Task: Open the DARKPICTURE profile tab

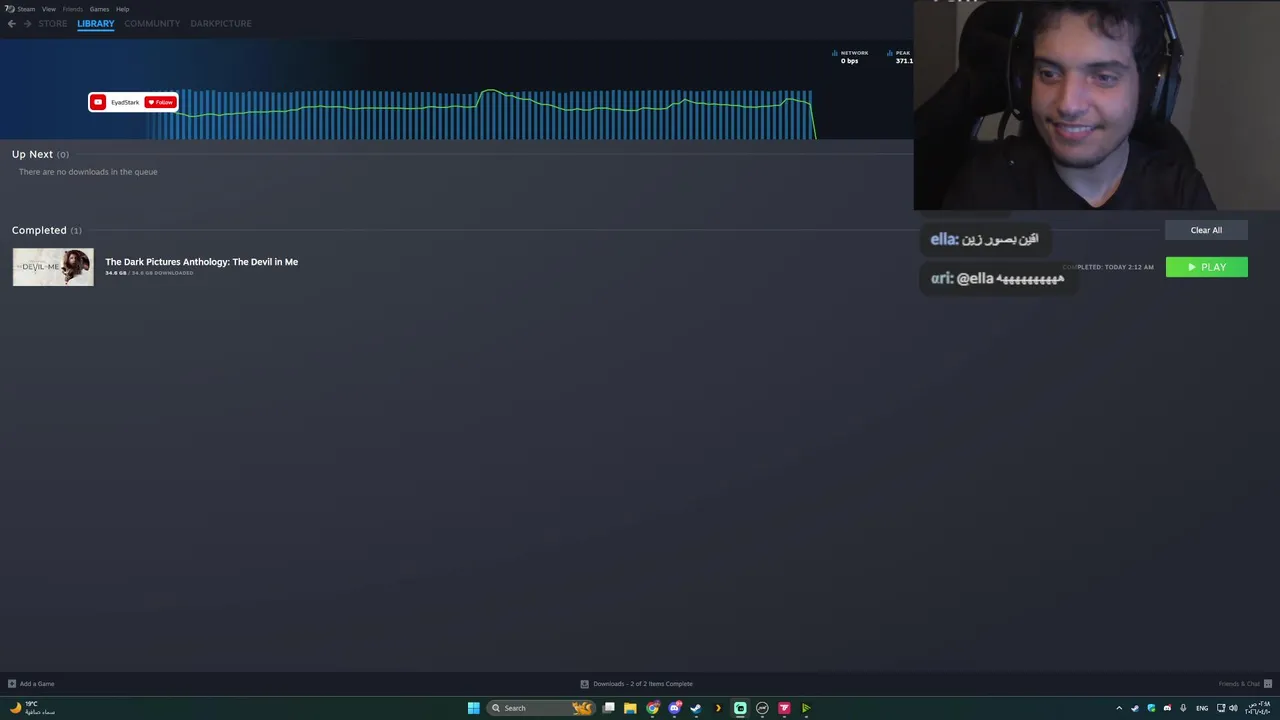Action: point(221,23)
